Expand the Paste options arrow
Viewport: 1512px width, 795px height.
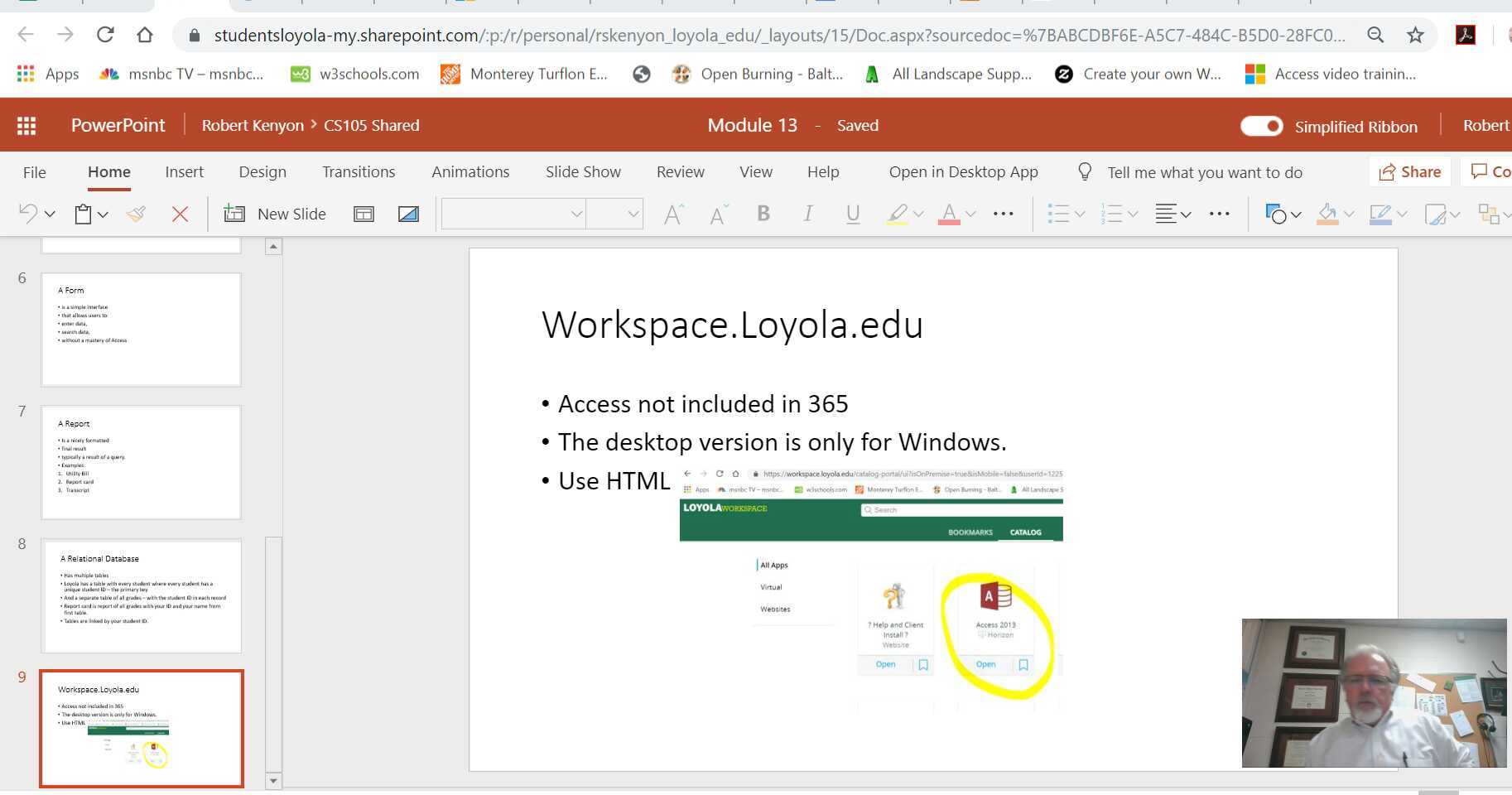click(104, 214)
